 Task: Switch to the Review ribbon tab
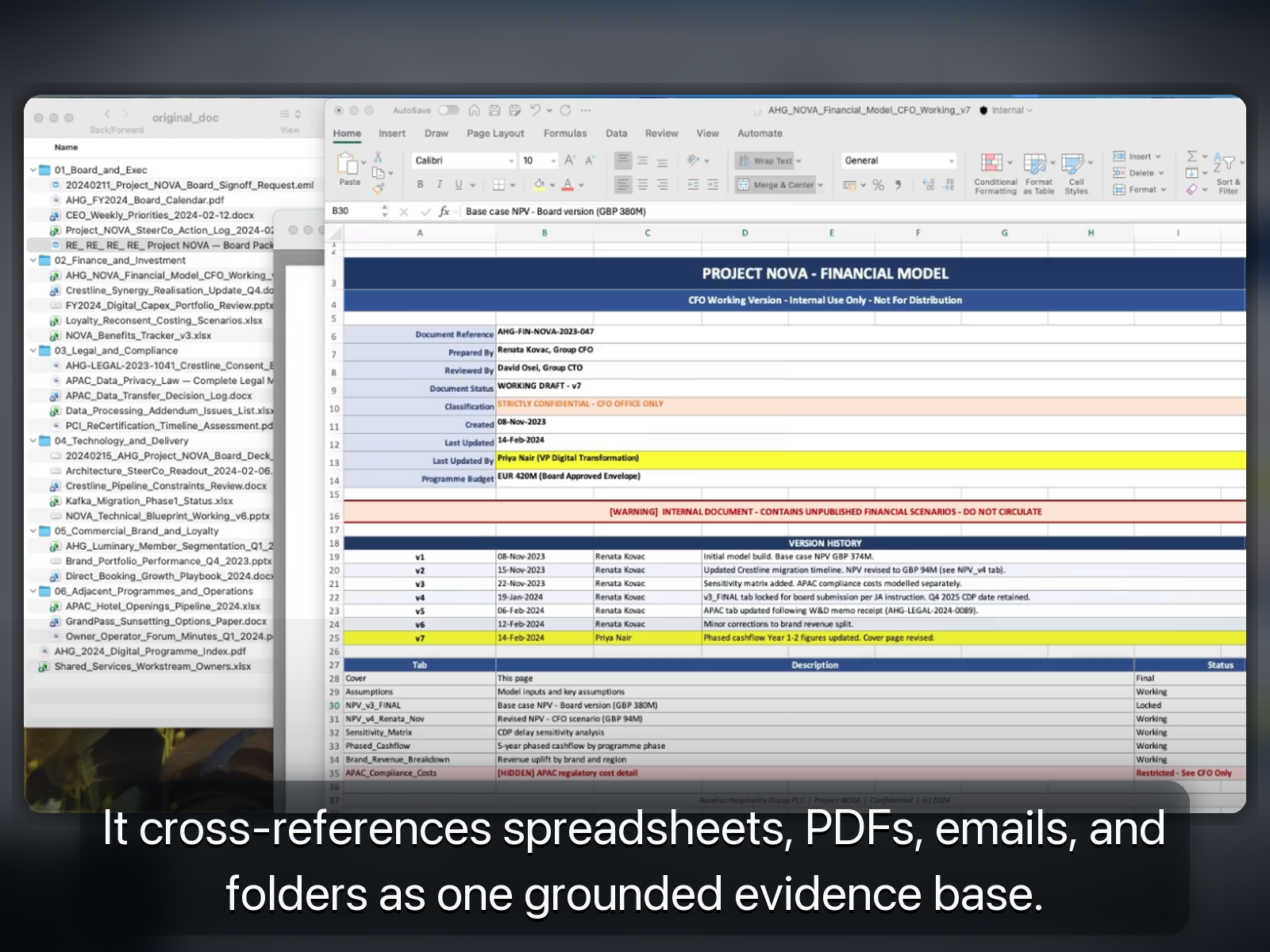click(x=661, y=133)
